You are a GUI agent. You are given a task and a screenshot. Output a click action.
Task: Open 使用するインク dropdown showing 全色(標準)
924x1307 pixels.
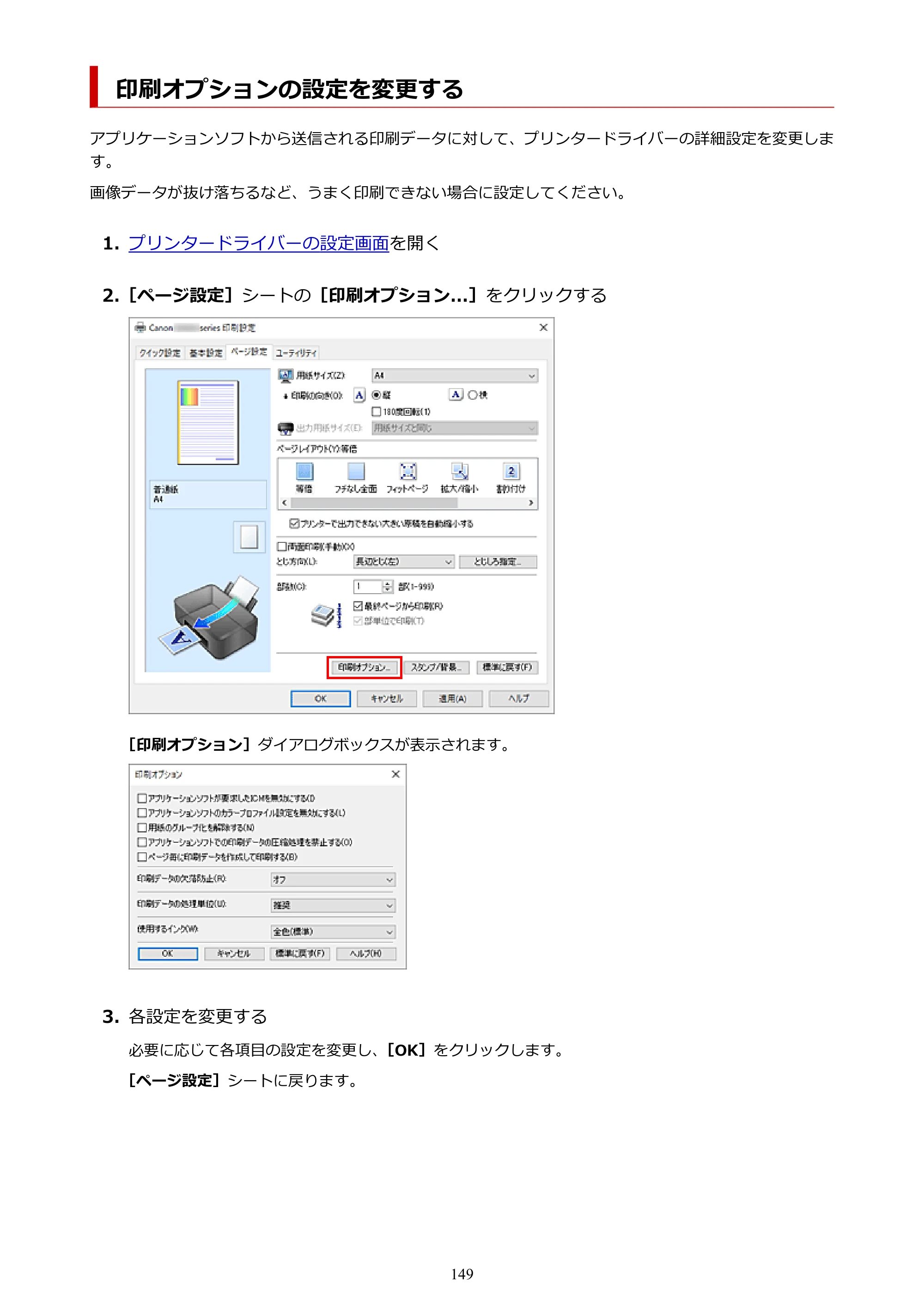(333, 932)
